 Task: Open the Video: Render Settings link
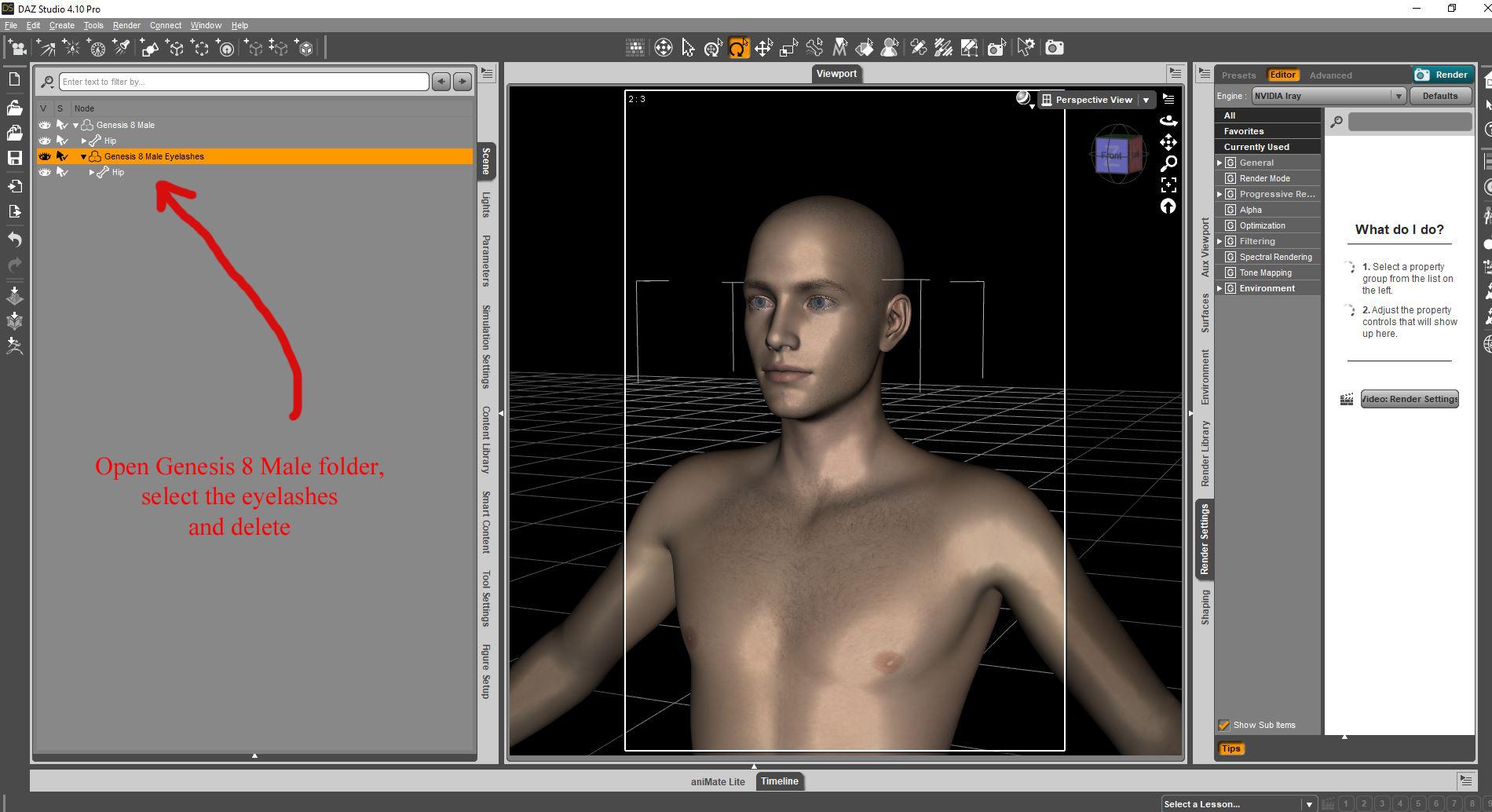tap(1410, 399)
